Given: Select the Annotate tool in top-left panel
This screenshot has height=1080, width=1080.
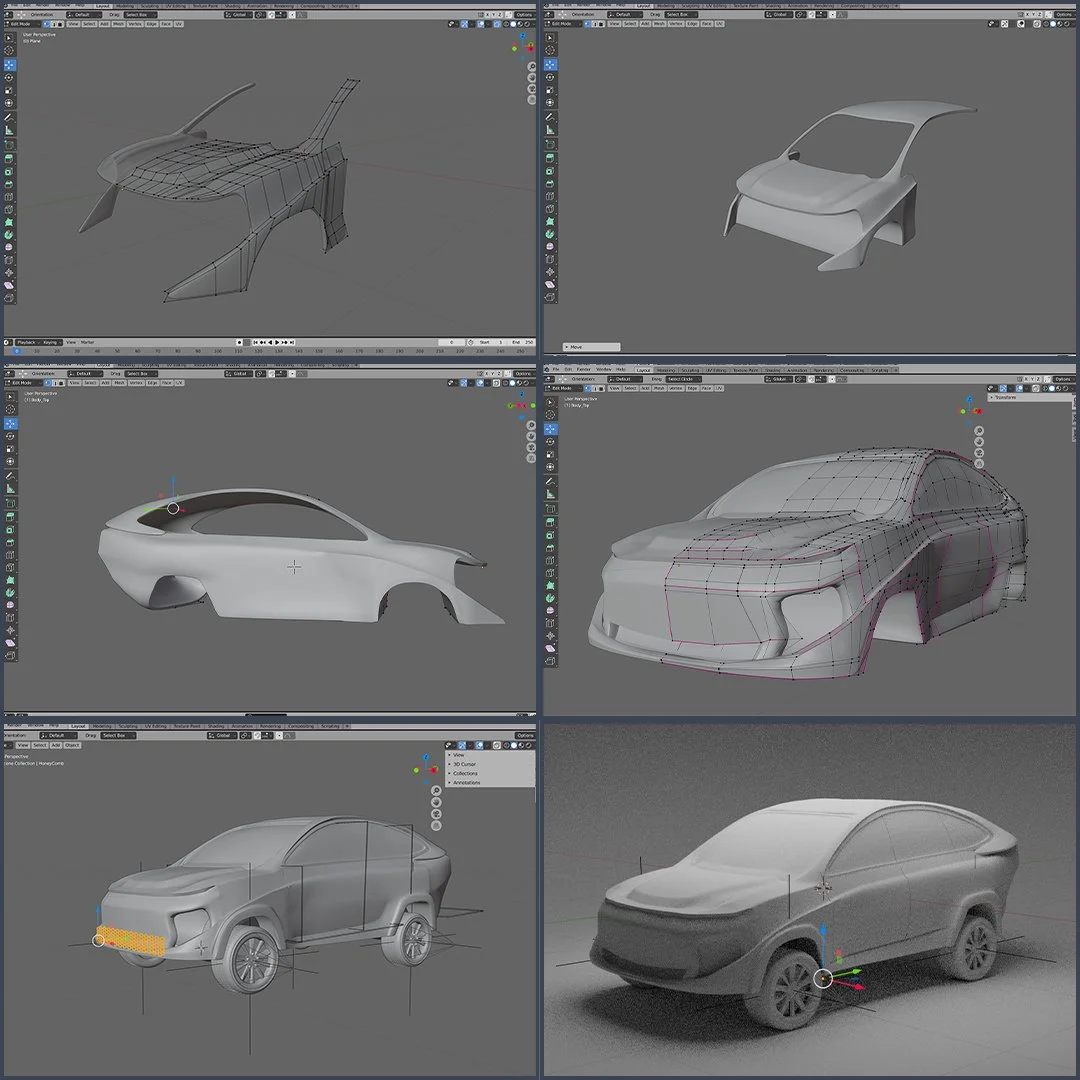Looking at the screenshot, I should point(9,118).
